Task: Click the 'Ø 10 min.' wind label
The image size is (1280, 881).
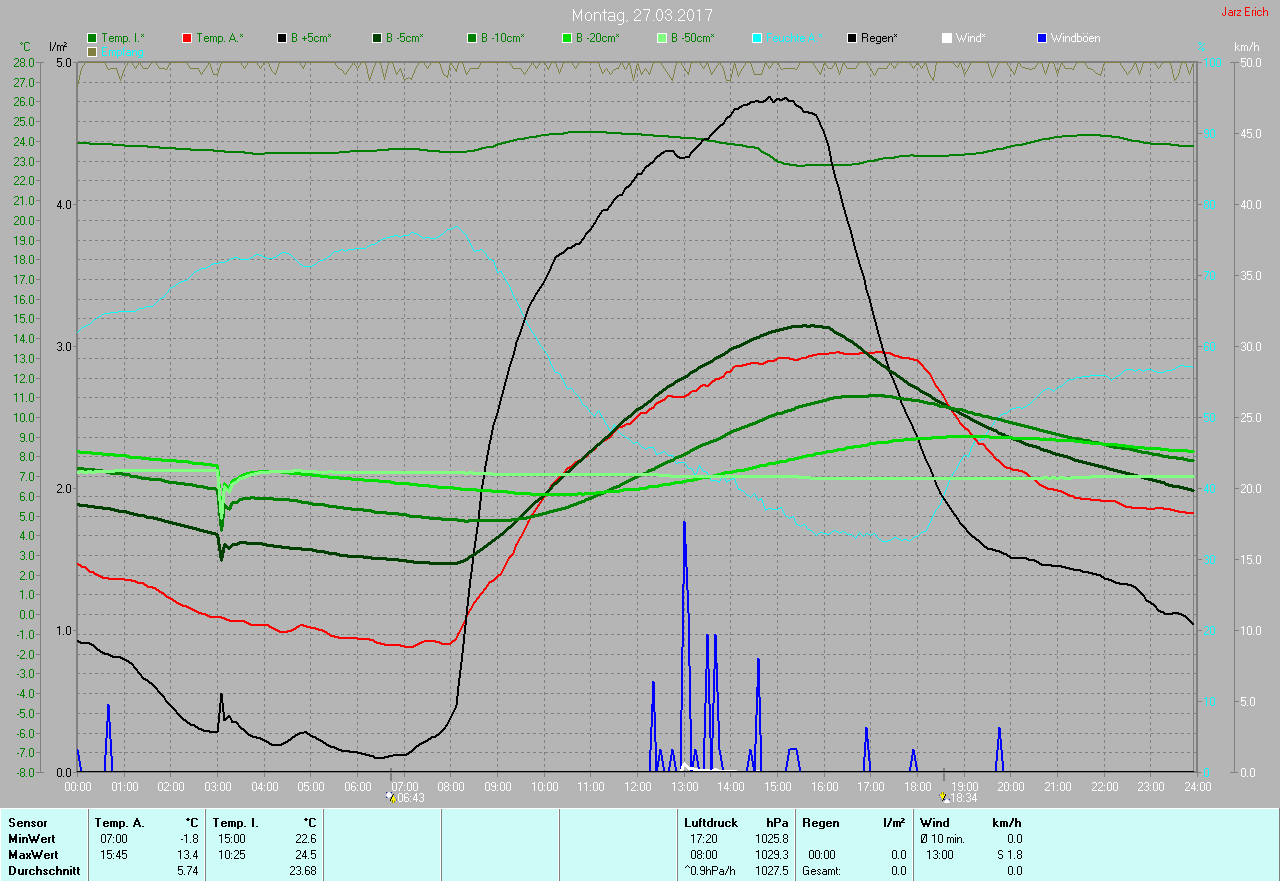Action: click(x=943, y=839)
